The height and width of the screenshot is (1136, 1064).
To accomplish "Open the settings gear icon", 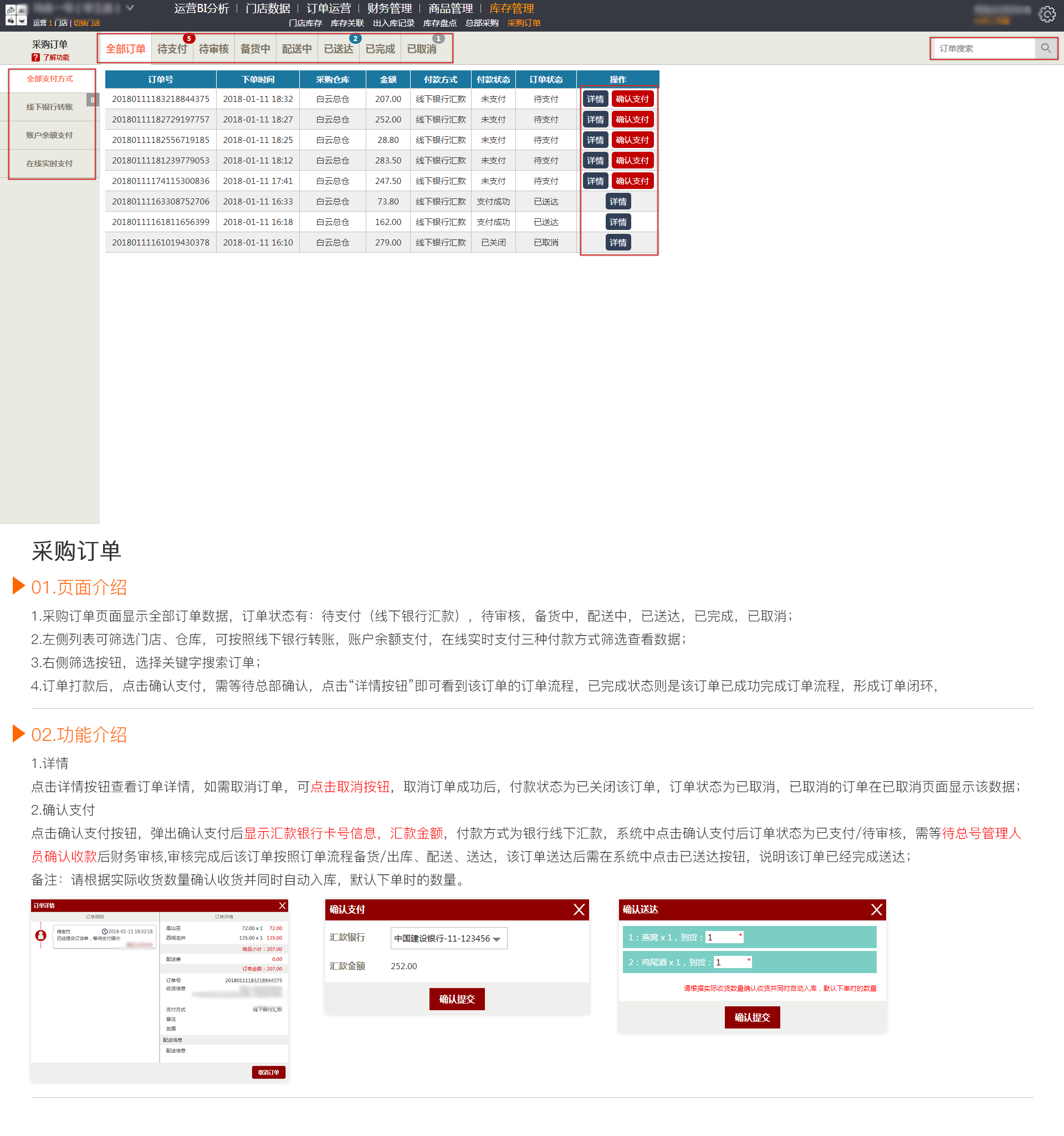I will click(x=1047, y=14).
